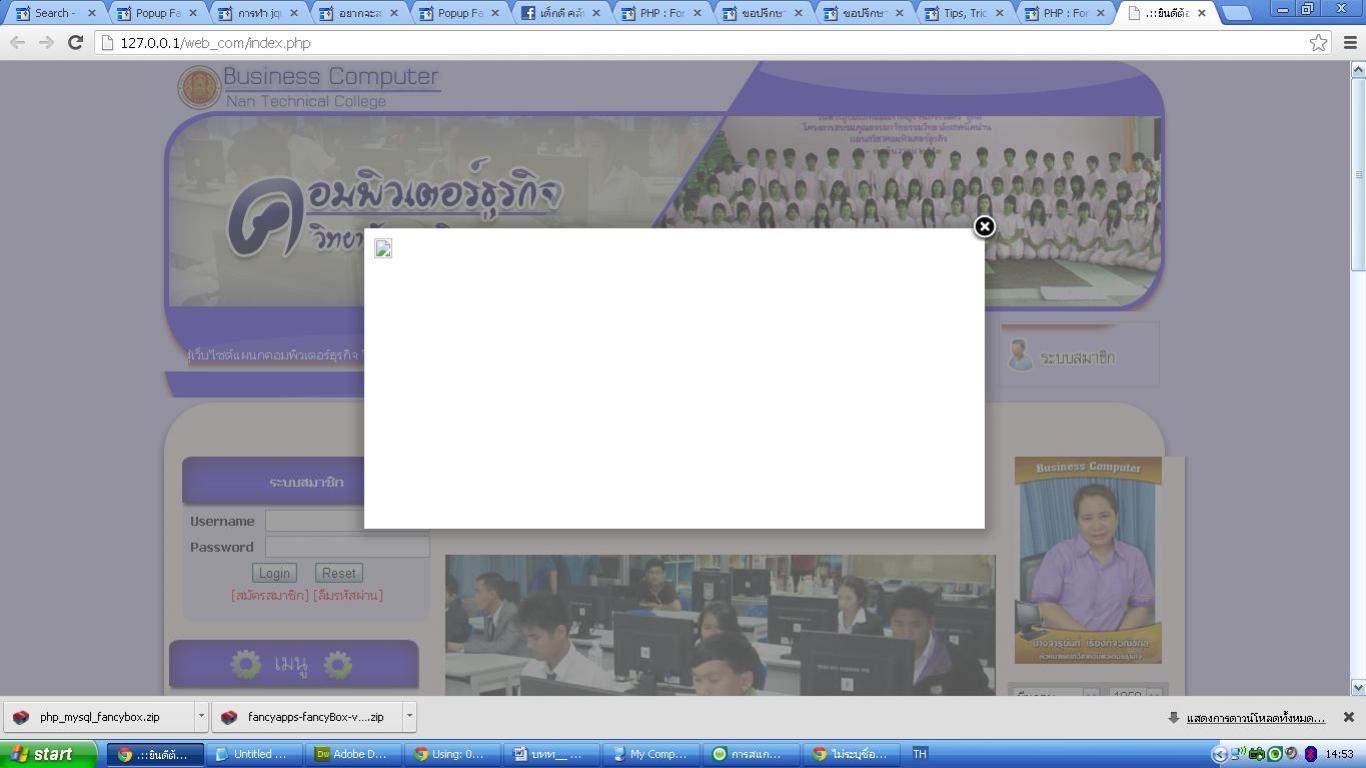Open the Adobe Dreamweaver taskbar item
Image resolution: width=1366 pixels, height=768 pixels.
[352, 754]
